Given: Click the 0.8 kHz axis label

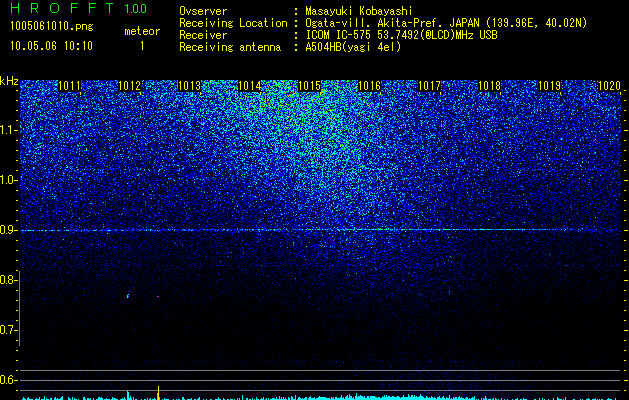Looking at the screenshot, I should coord(7,280).
